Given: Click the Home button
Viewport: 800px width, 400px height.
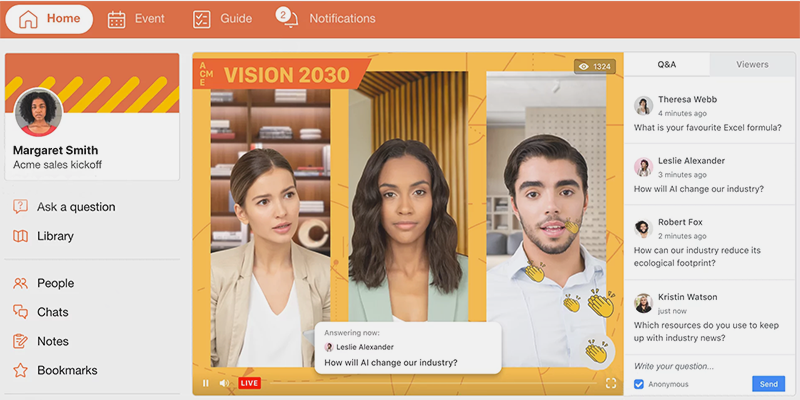Looking at the screenshot, I should (49, 19).
